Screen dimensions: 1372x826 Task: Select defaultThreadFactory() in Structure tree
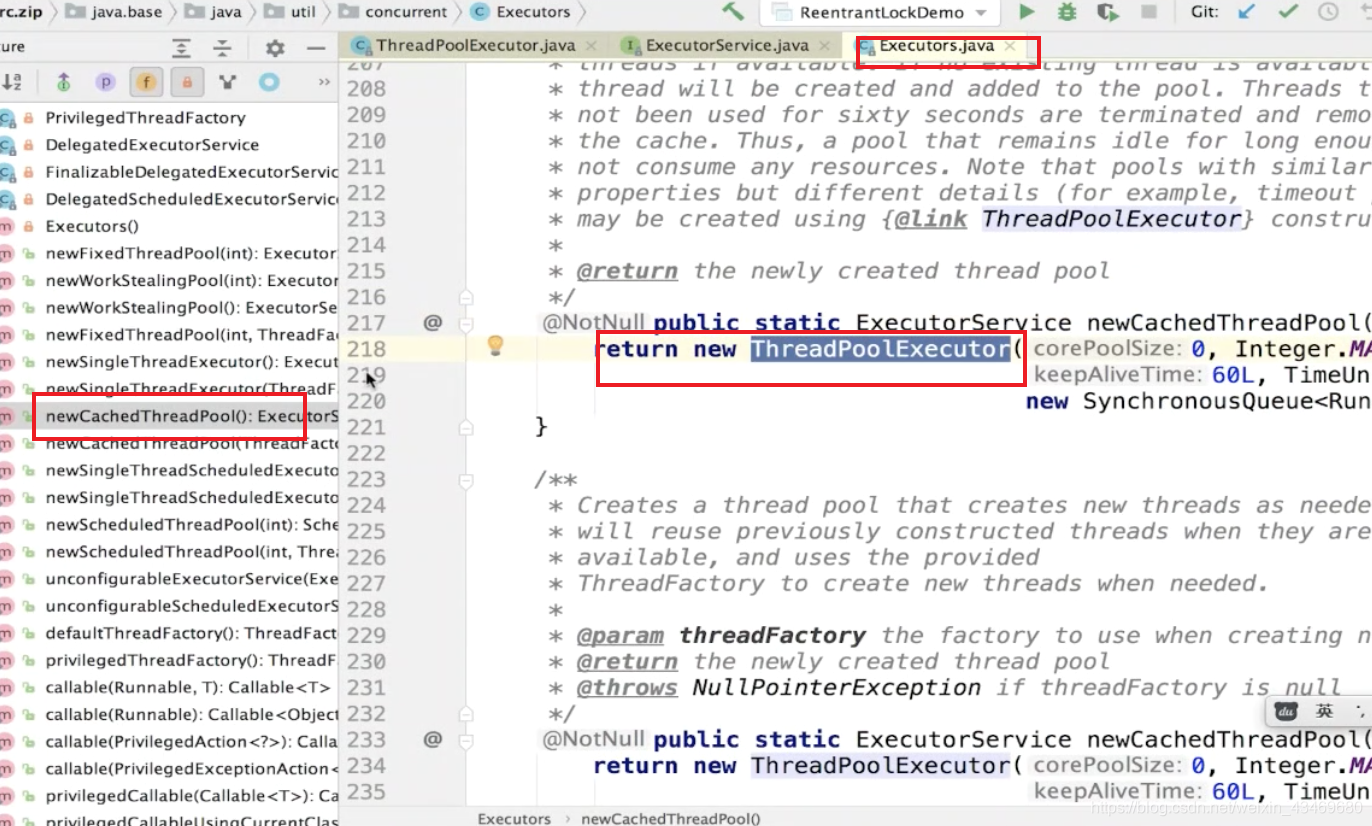click(191, 633)
